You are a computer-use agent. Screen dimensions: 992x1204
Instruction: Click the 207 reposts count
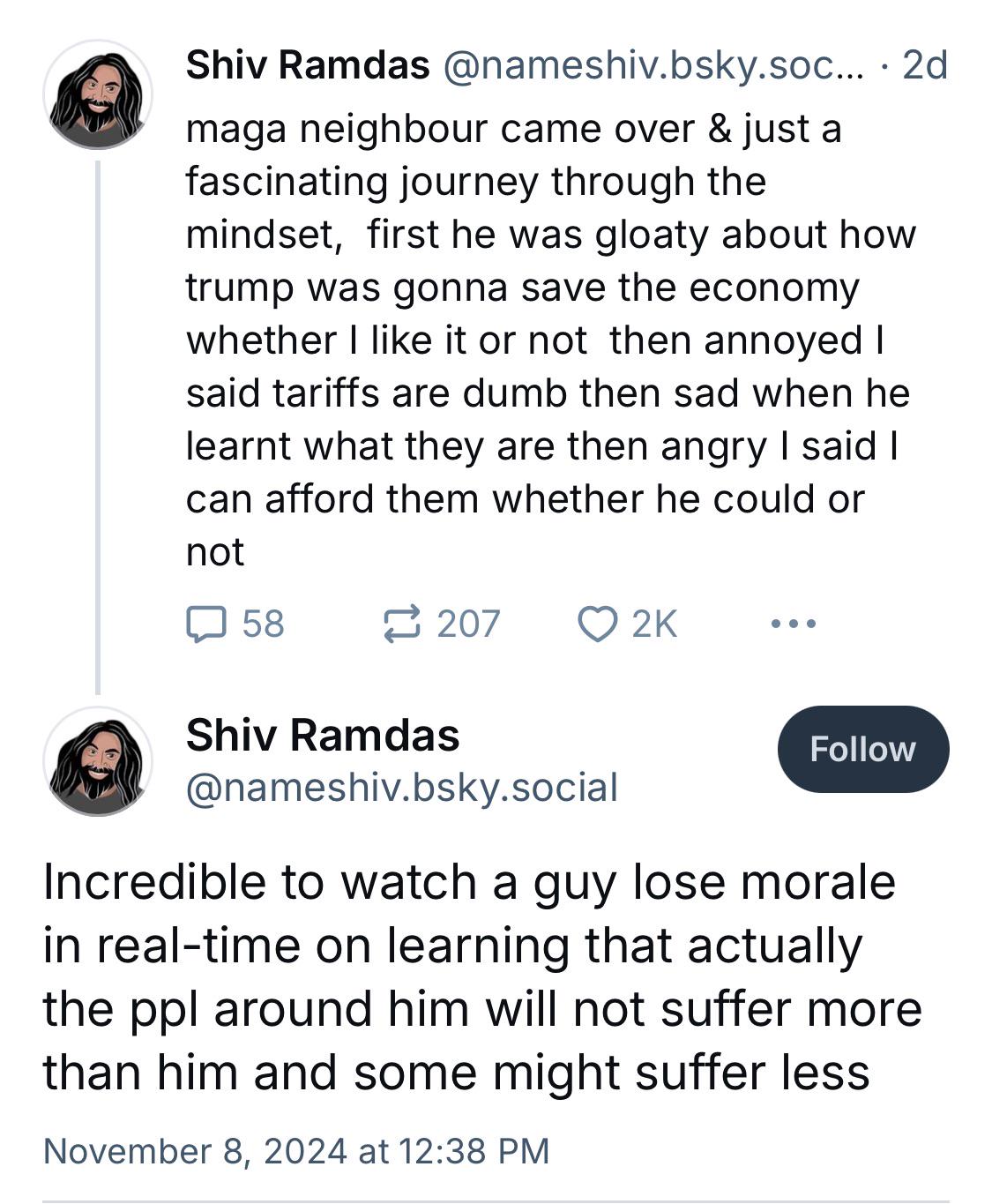click(x=468, y=624)
